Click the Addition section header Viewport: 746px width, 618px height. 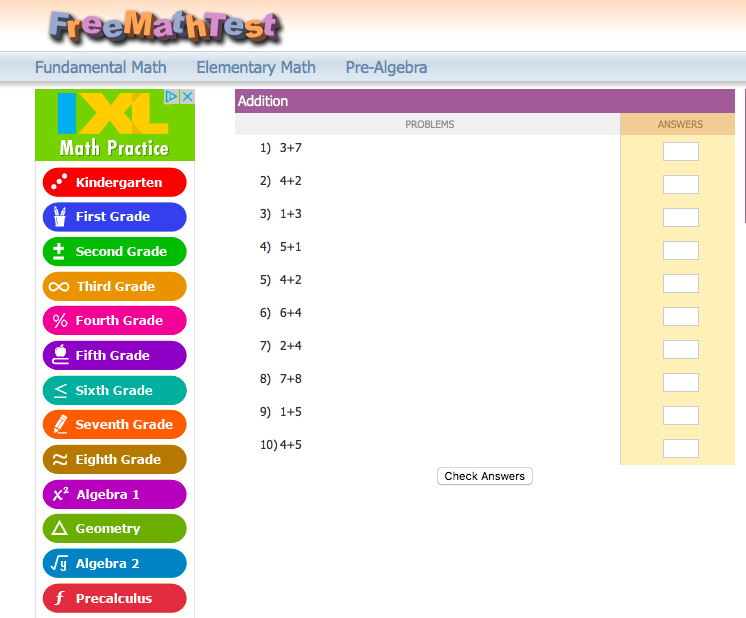coord(485,101)
